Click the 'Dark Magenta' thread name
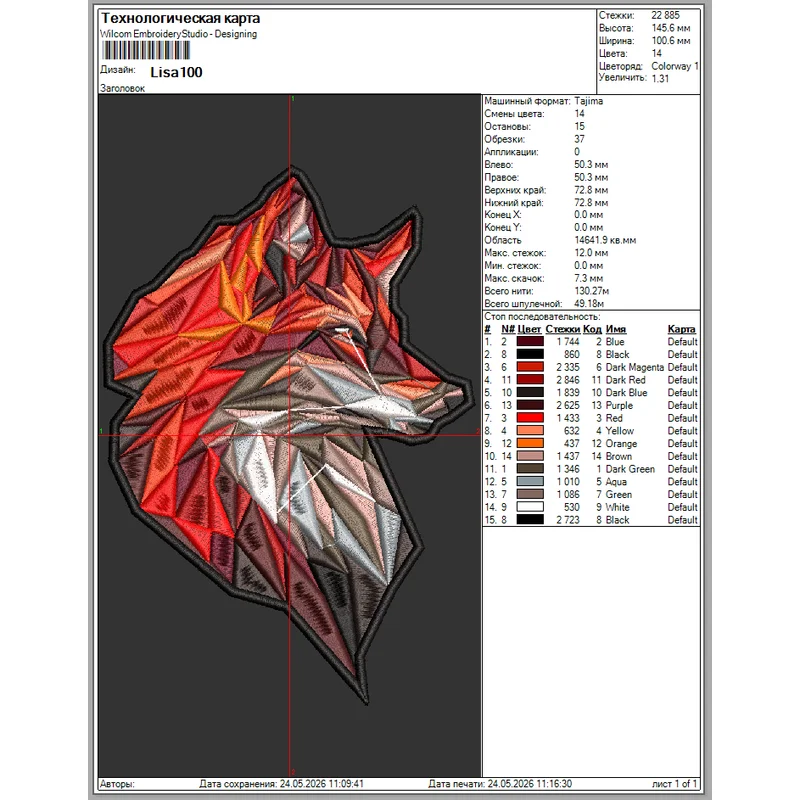Screen dimensions: 800x800 [x=634, y=367]
